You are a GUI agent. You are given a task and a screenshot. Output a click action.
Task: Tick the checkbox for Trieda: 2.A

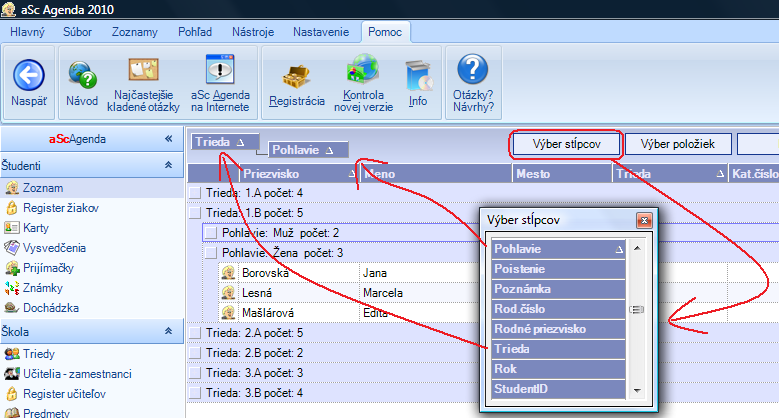coord(195,333)
